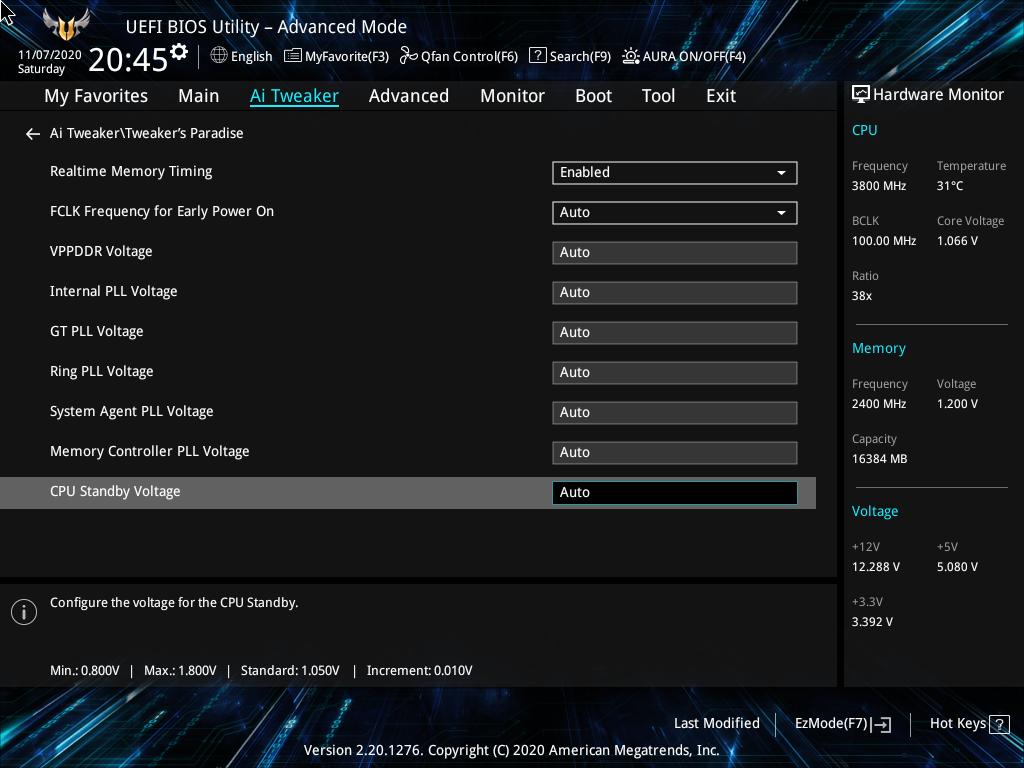This screenshot has width=1024, height=768.
Task: Show the Hot Keys list
Action: pos(969,724)
